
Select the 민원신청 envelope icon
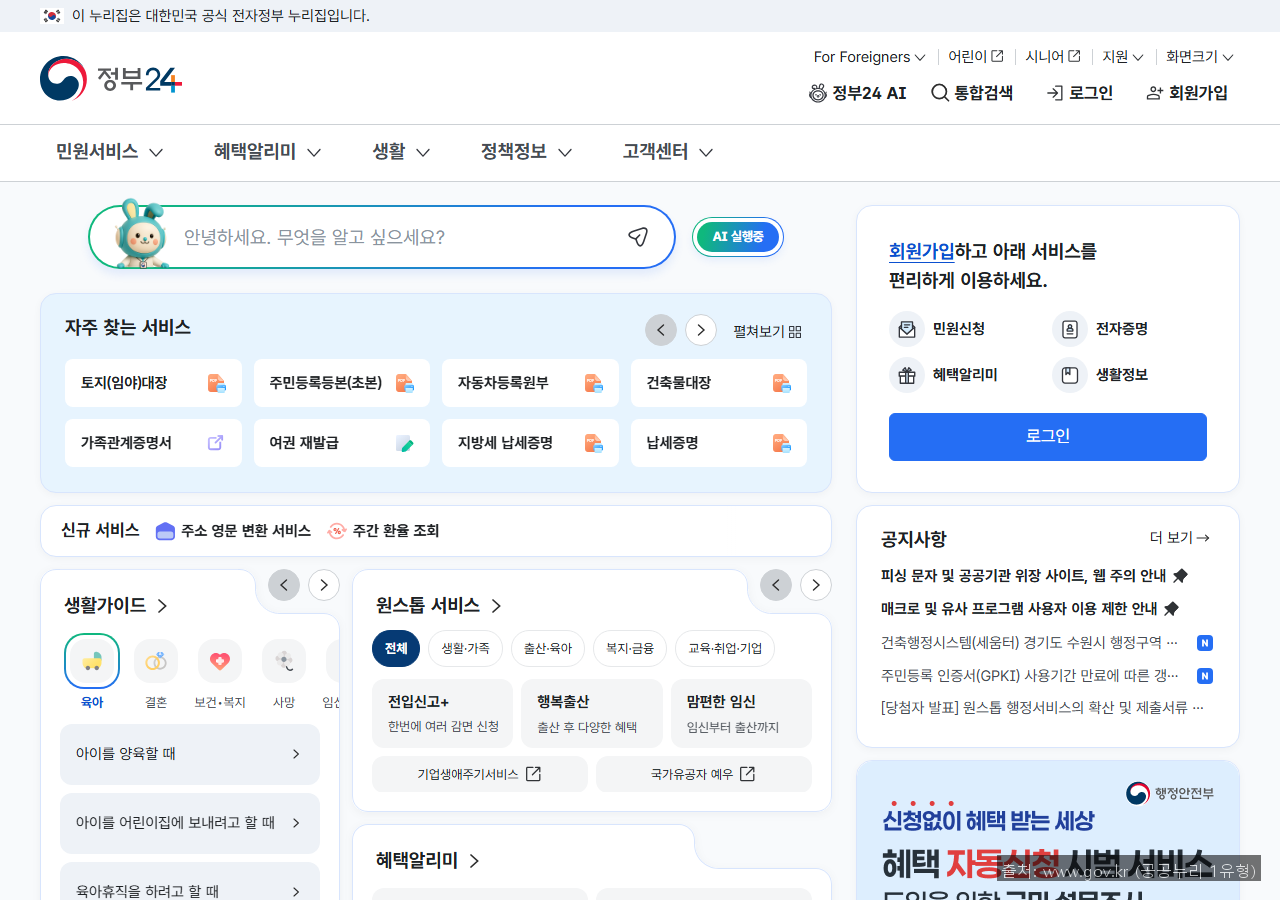click(907, 328)
